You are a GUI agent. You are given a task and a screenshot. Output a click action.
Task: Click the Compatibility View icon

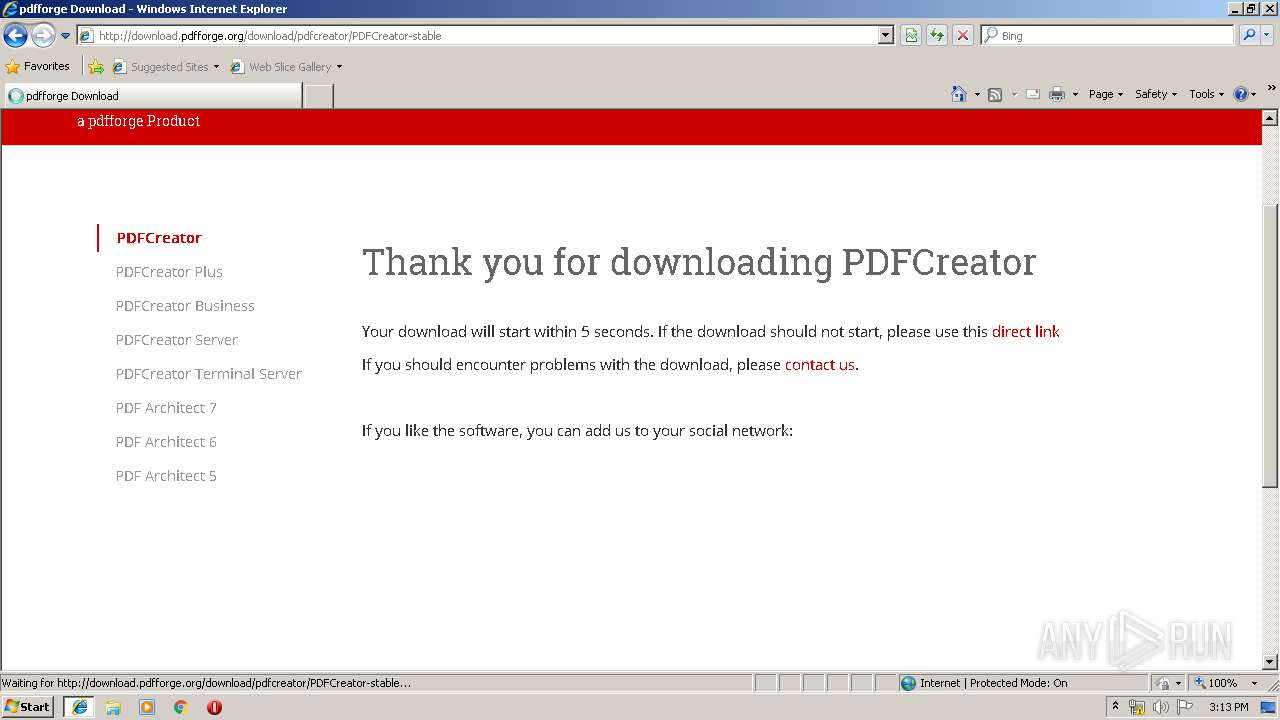tap(911, 36)
